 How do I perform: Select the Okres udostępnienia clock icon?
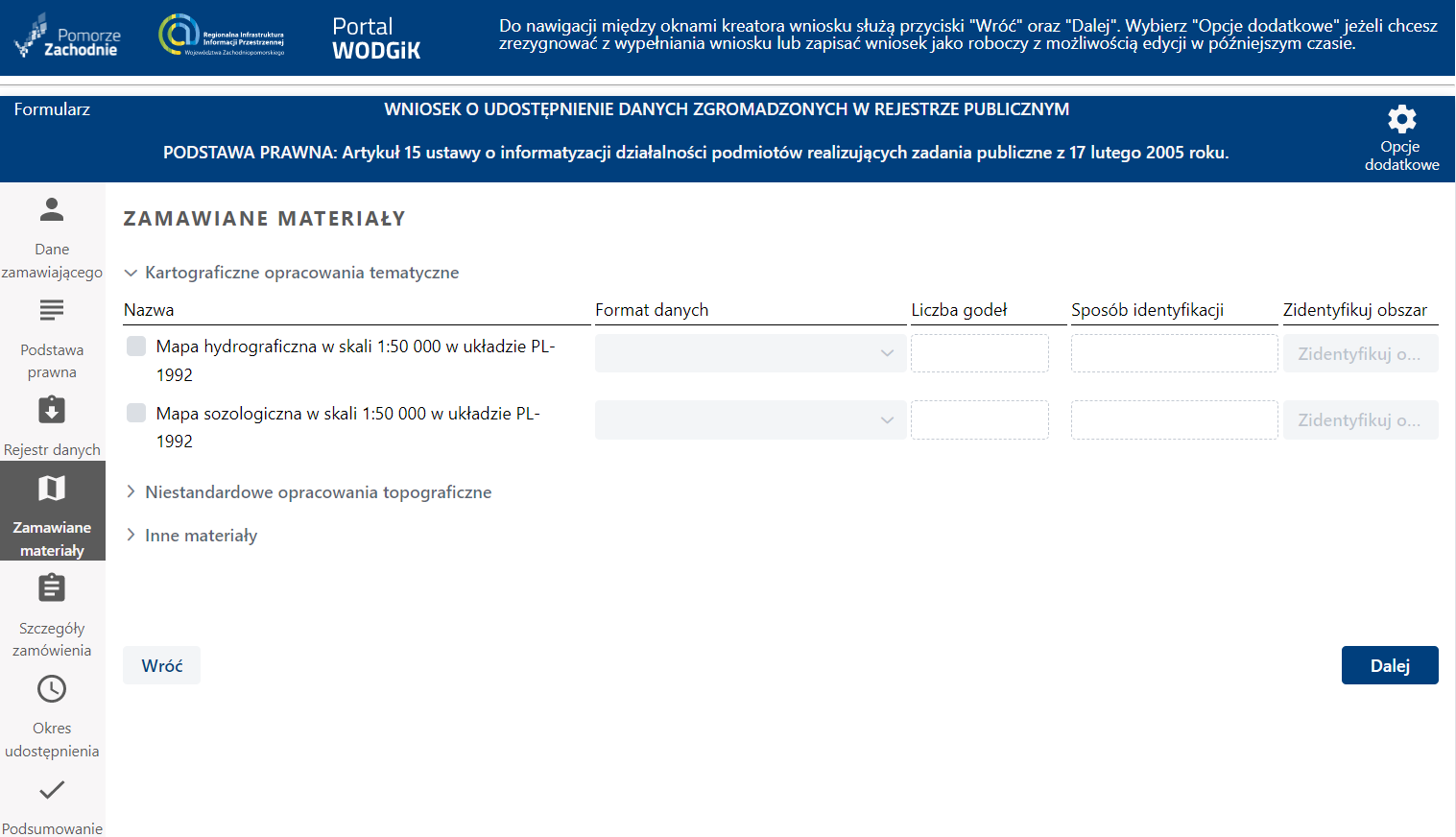point(51,688)
